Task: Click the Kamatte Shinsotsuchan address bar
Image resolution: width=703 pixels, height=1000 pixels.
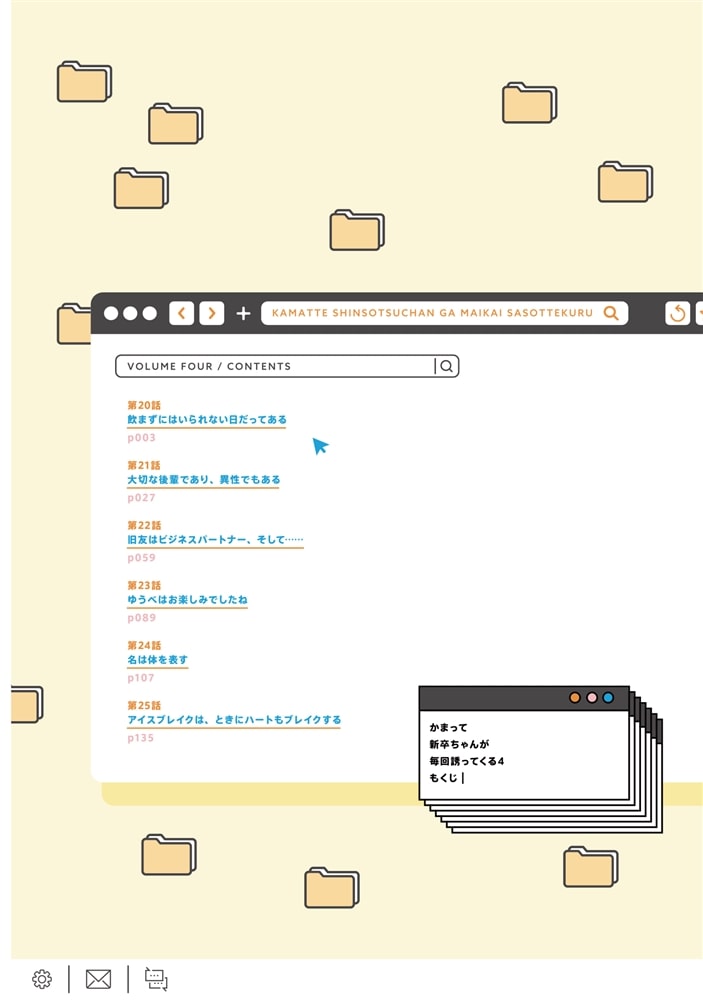Action: [432, 313]
